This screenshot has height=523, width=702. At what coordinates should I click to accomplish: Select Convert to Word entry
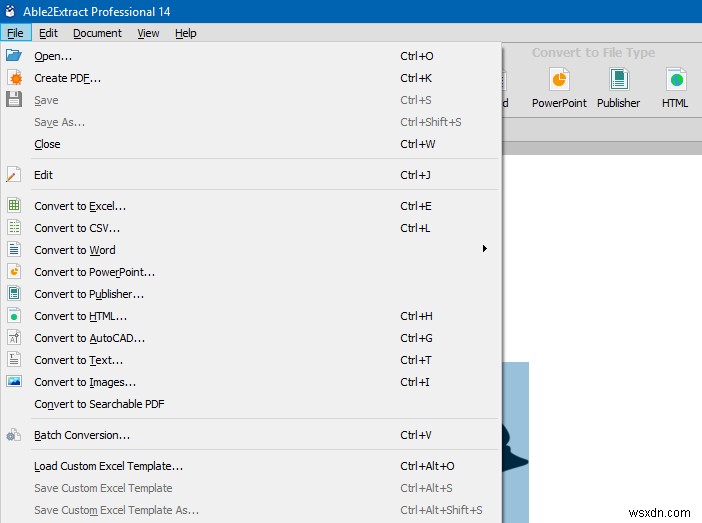click(x=251, y=250)
